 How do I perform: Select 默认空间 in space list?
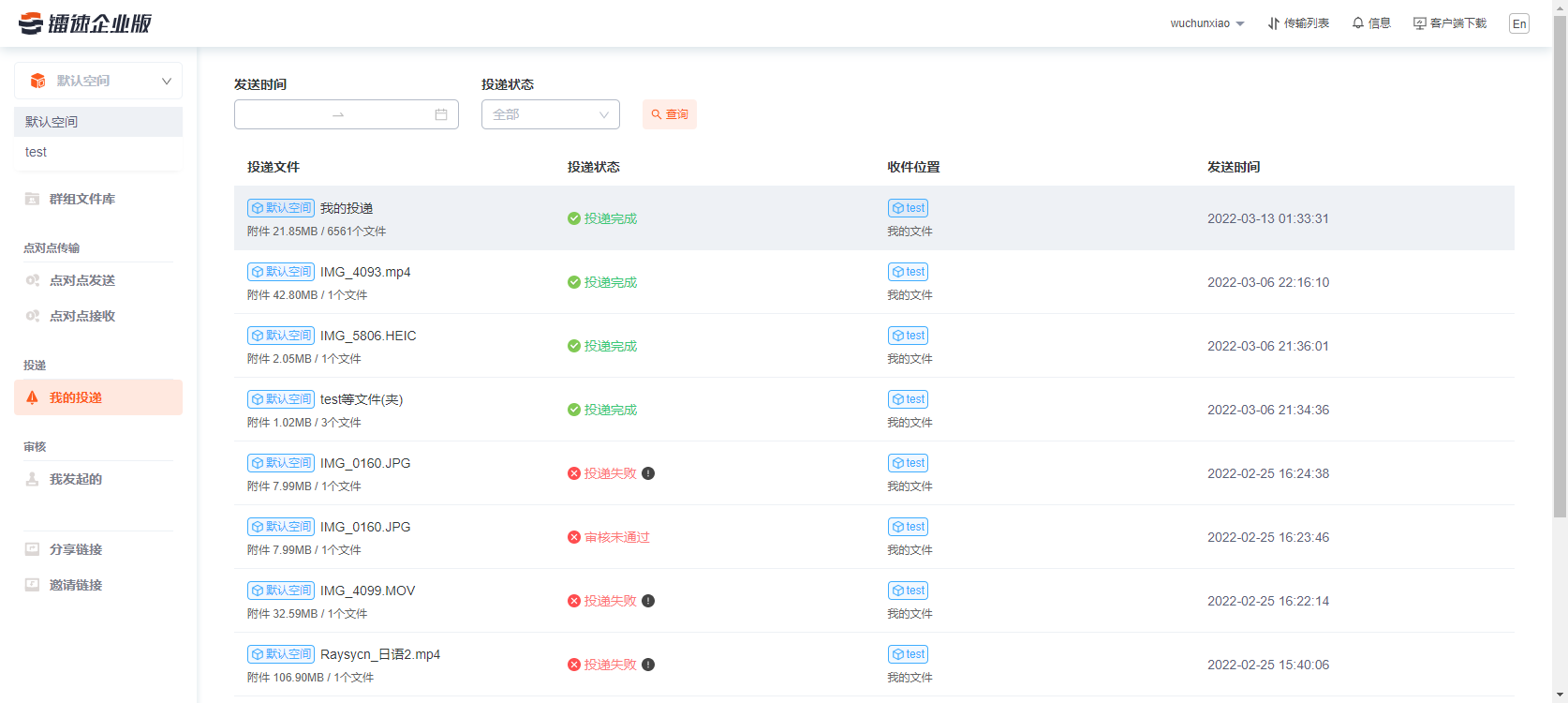point(98,122)
